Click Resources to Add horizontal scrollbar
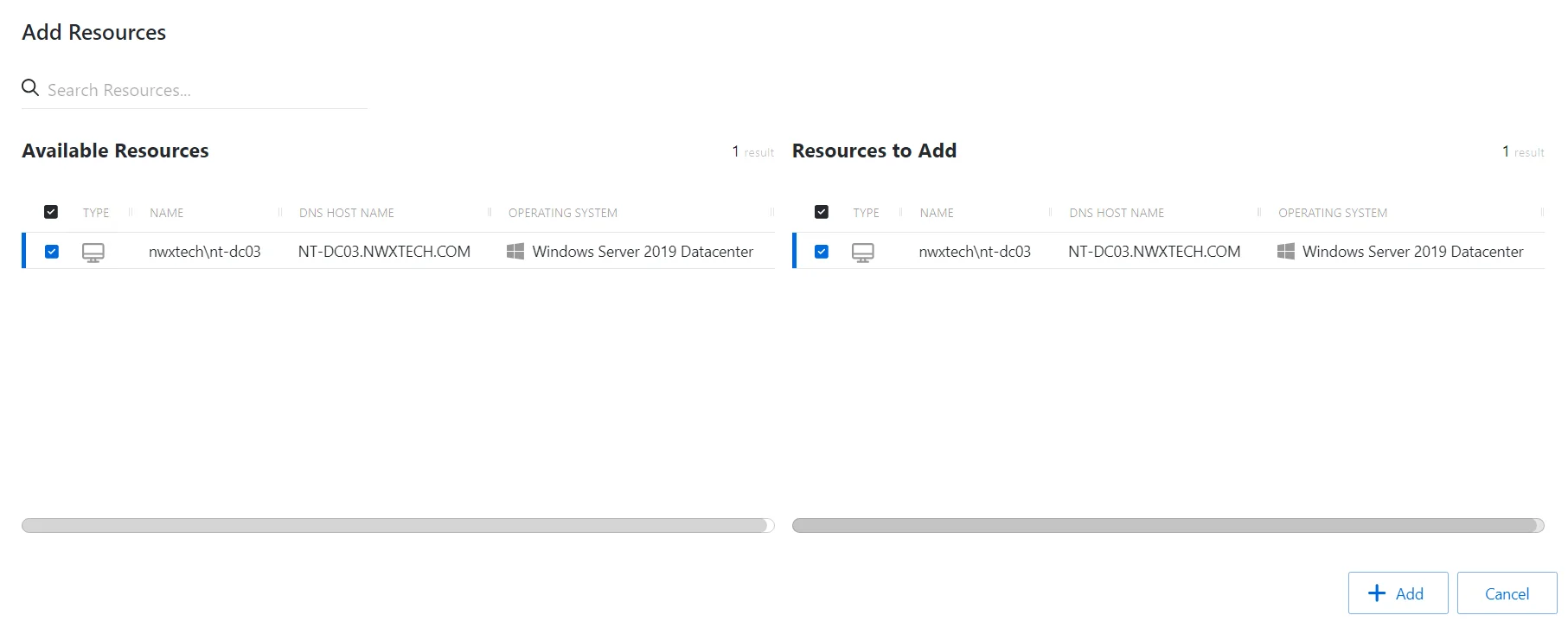 pyautogui.click(x=1165, y=525)
